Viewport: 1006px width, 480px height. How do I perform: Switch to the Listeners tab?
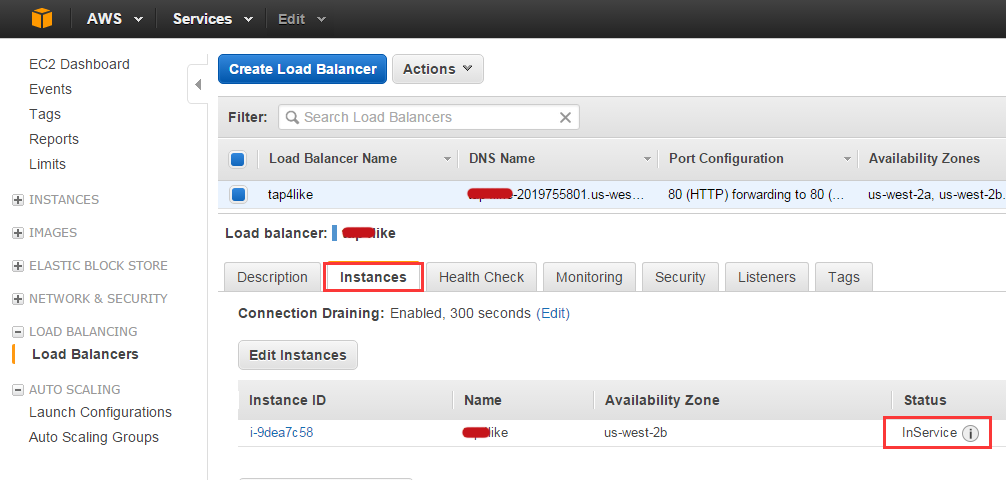point(767,277)
